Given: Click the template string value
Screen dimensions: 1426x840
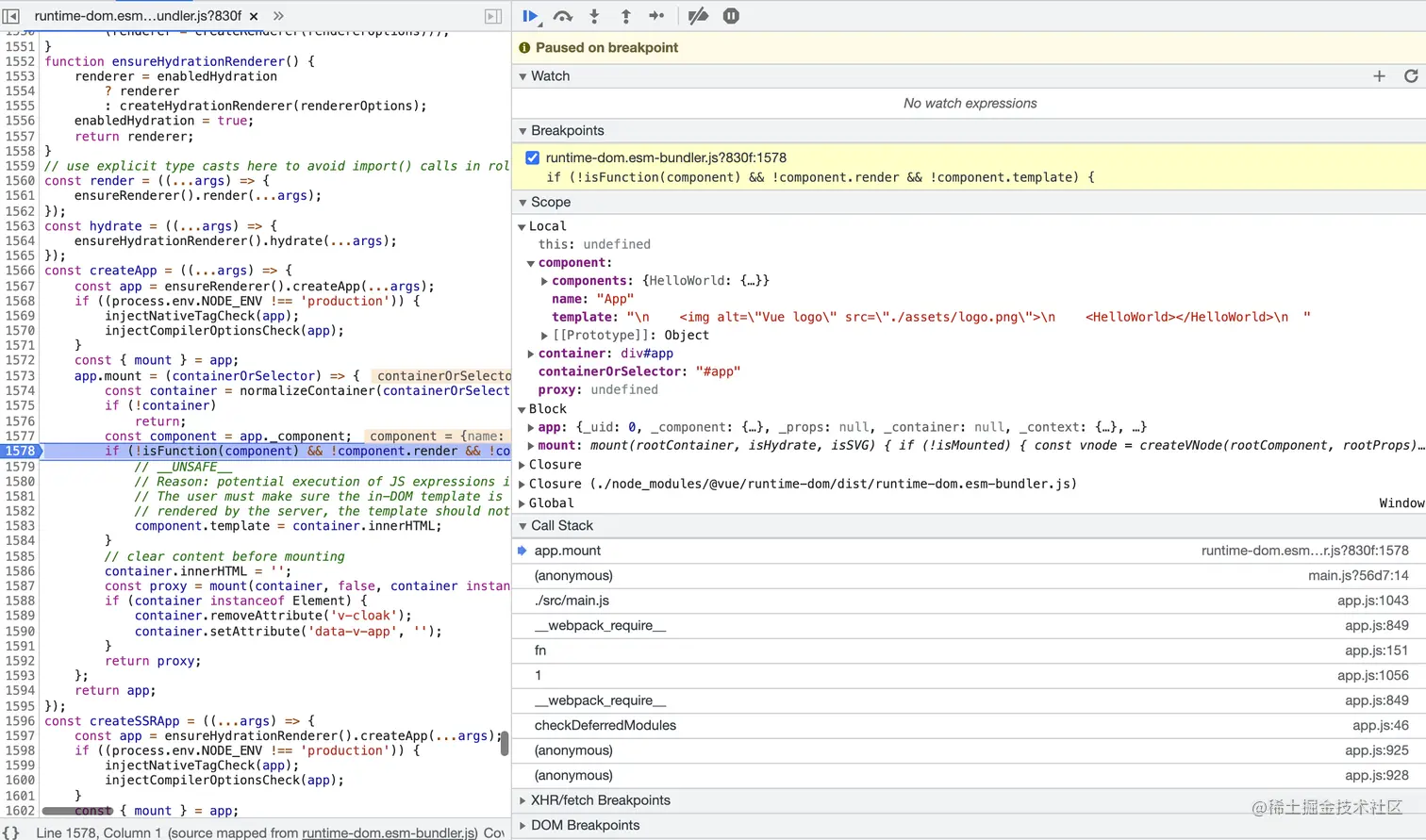Looking at the screenshot, I should coord(969,318).
